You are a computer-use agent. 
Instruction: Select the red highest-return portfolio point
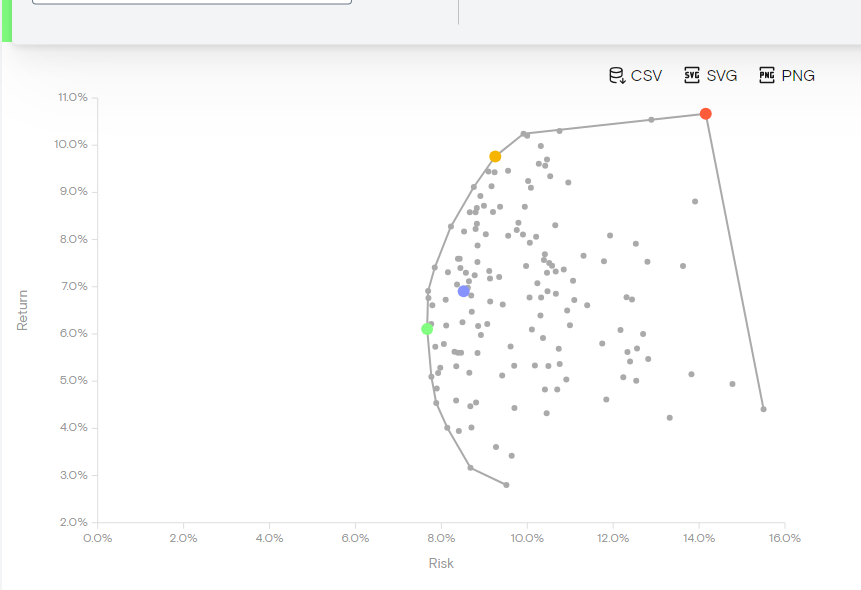706,114
